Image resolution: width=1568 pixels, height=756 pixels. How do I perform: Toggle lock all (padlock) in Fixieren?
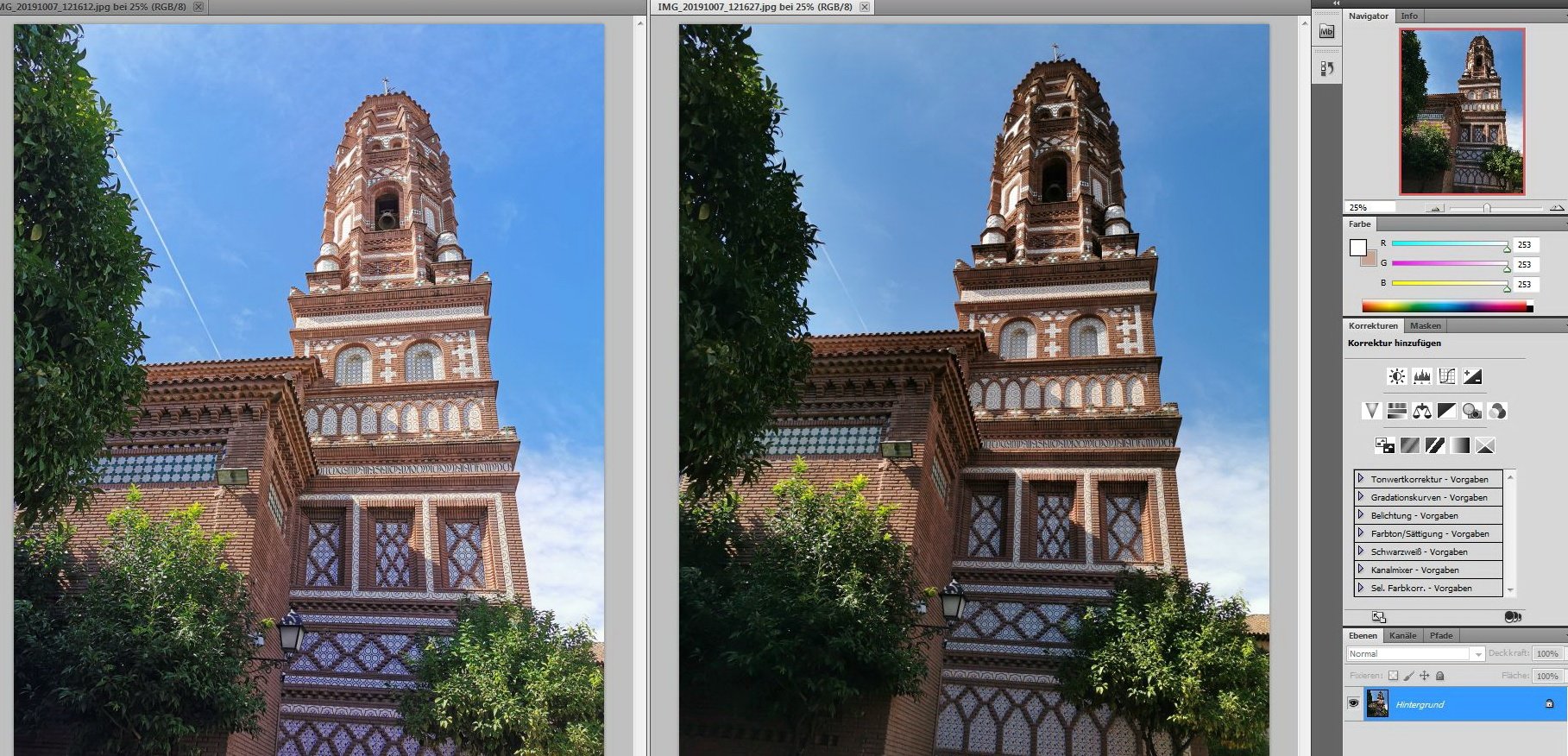[1439, 676]
